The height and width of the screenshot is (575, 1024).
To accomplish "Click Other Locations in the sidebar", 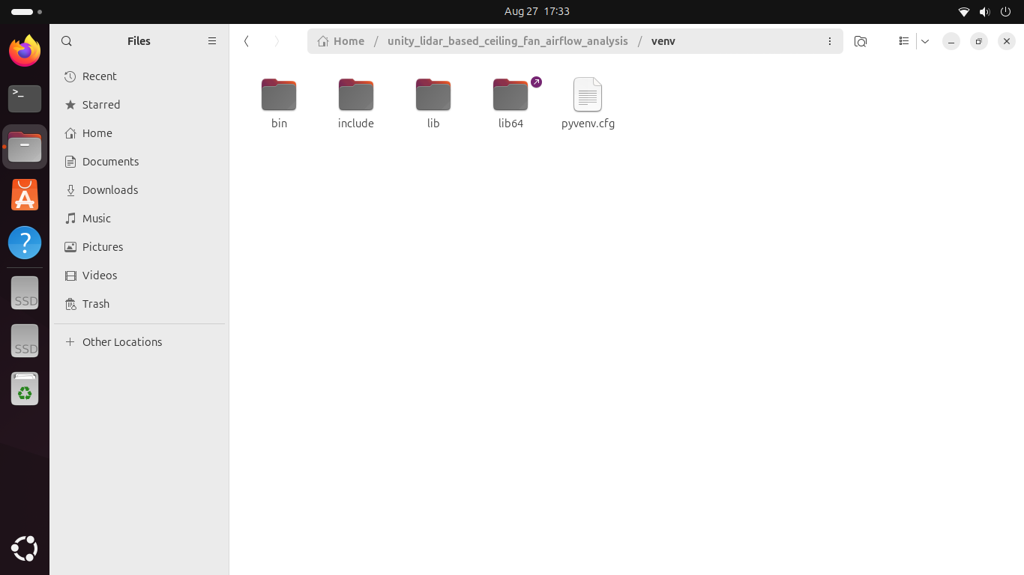I will click(x=139, y=342).
